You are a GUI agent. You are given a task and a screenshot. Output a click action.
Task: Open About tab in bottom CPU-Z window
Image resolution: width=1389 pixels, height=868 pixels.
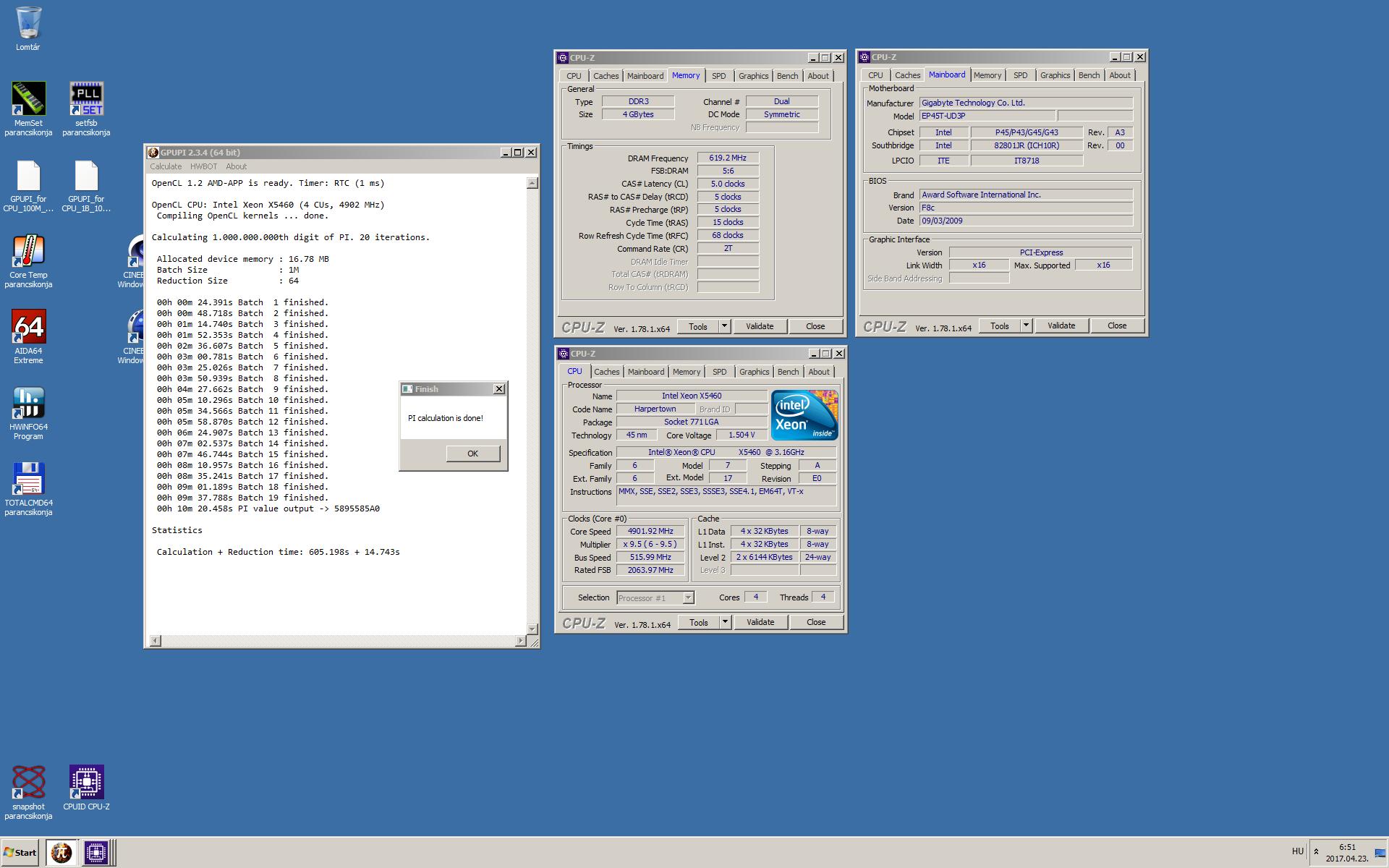tap(819, 372)
